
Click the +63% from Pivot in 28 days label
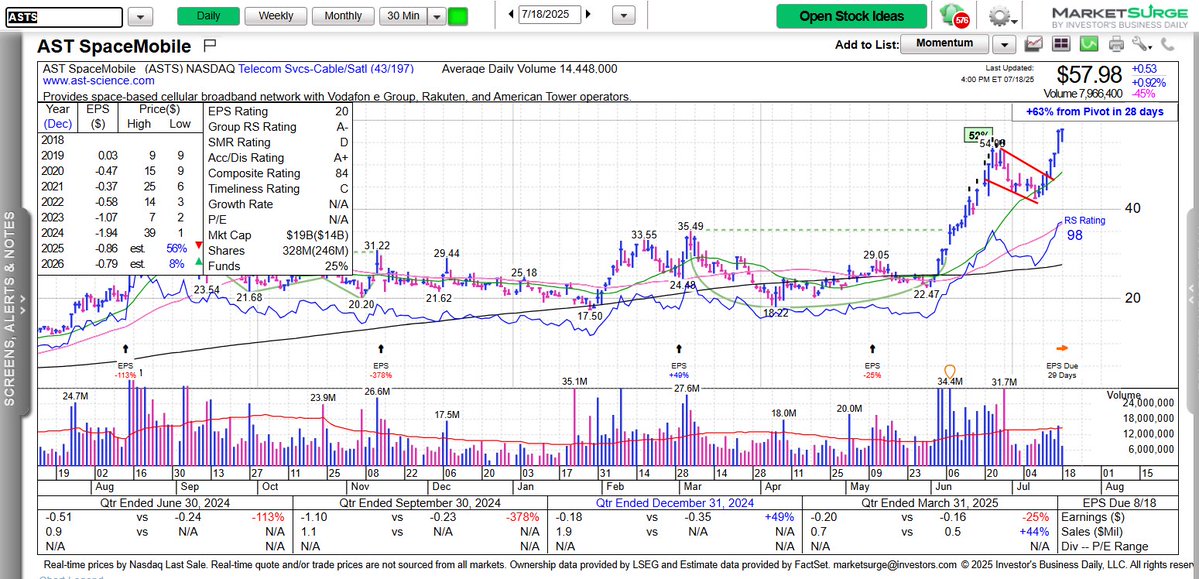1095,112
